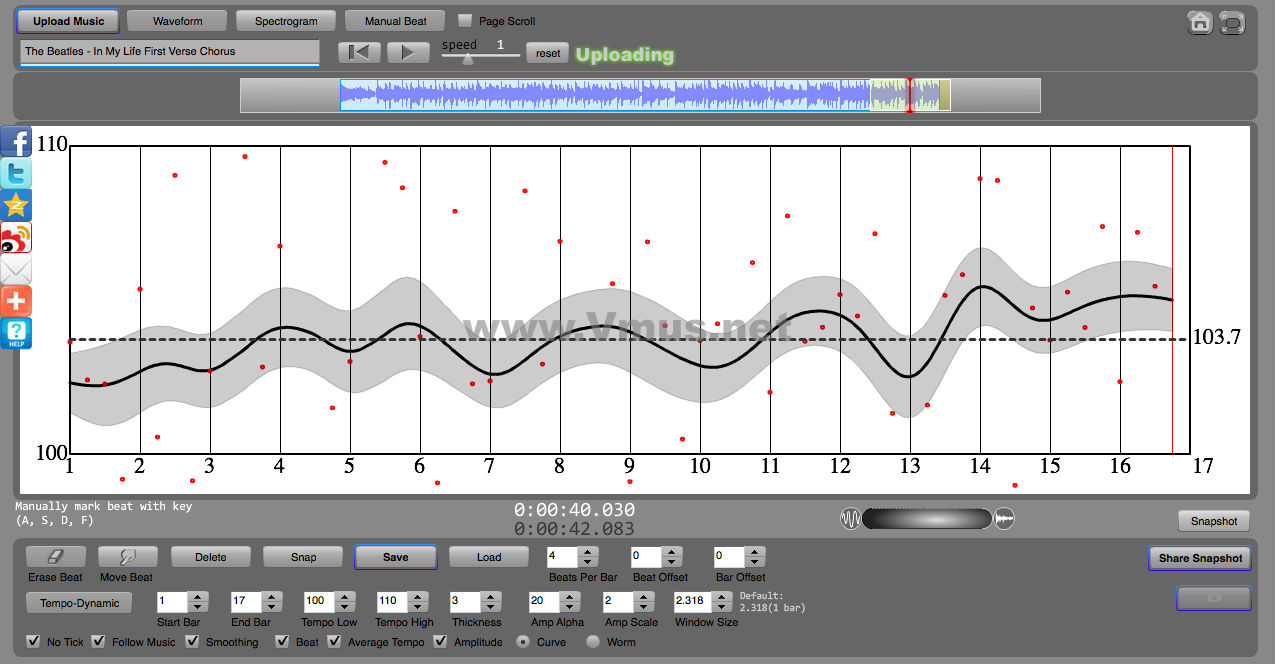Click the Weibo share icon
Screen dimensions: 1275x664
[16, 237]
